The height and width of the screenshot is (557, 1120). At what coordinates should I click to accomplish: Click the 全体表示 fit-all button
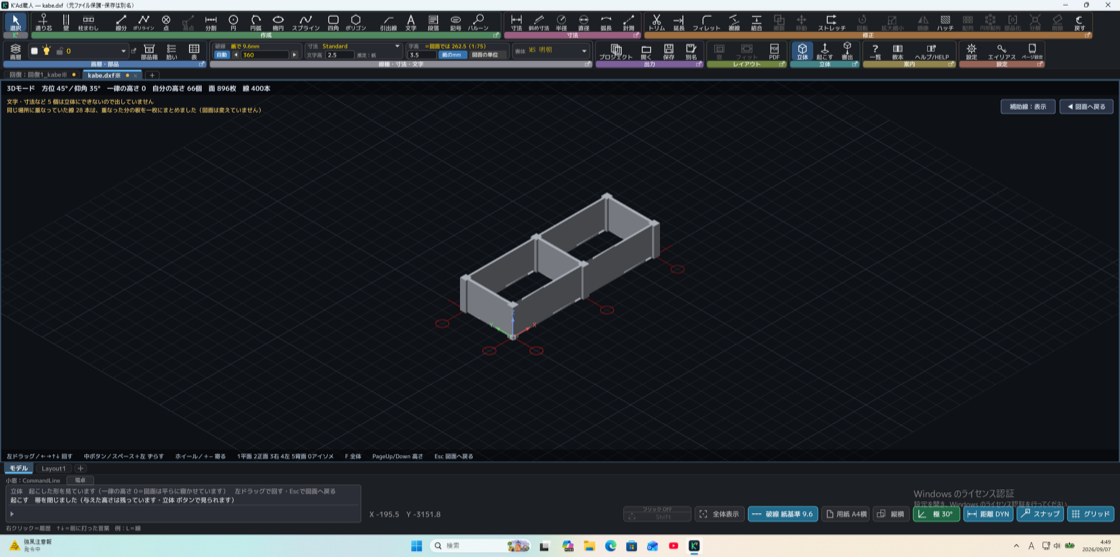tap(719, 513)
